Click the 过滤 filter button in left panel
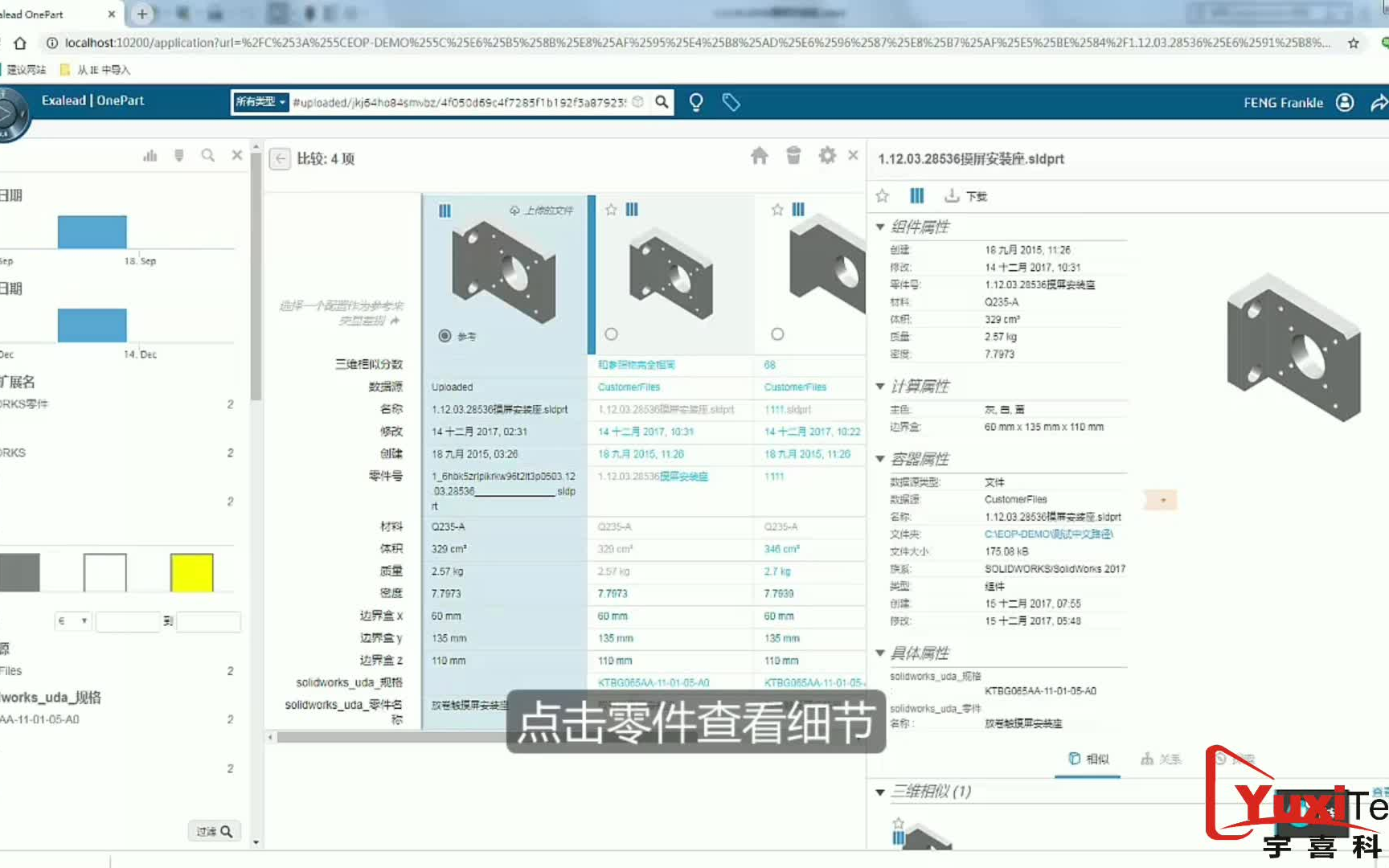This screenshot has width=1389, height=868. (x=214, y=830)
